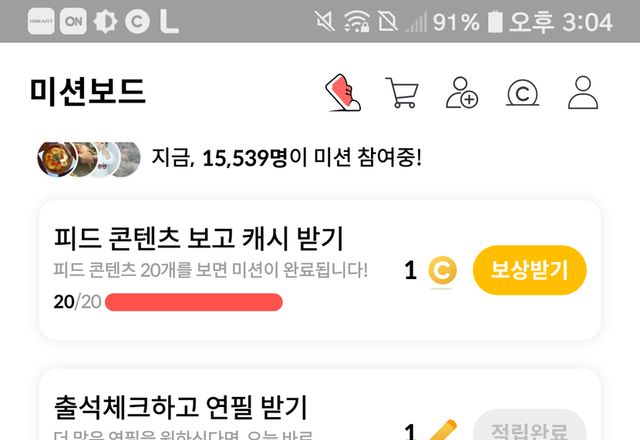Tap the 15,539명이 미션 참여중 text
The image size is (640, 440).
pyautogui.click(x=312, y=158)
